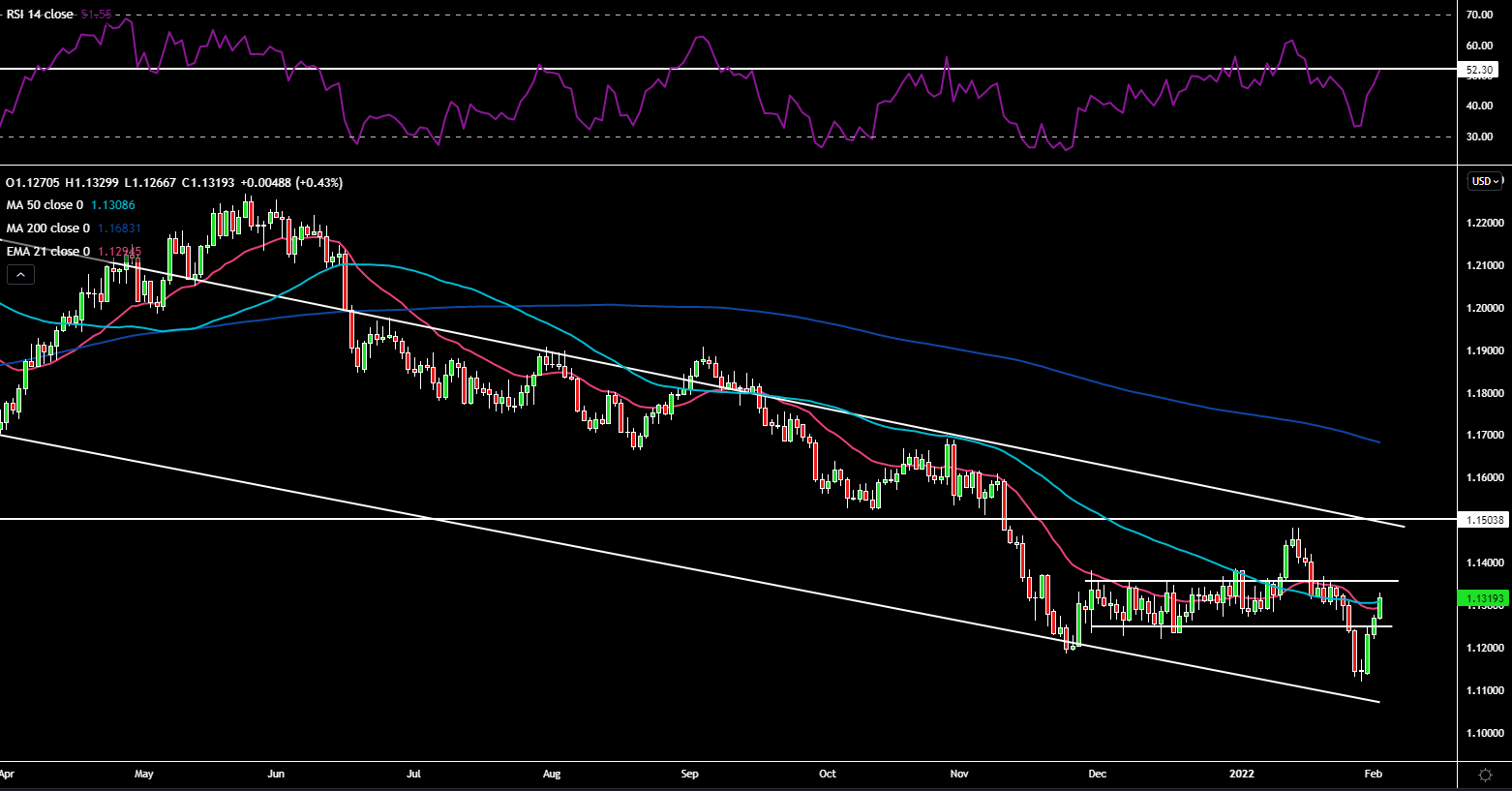1512x791 pixels.
Task: Click the Dec label on time axis
Action: pyautogui.click(x=1098, y=775)
